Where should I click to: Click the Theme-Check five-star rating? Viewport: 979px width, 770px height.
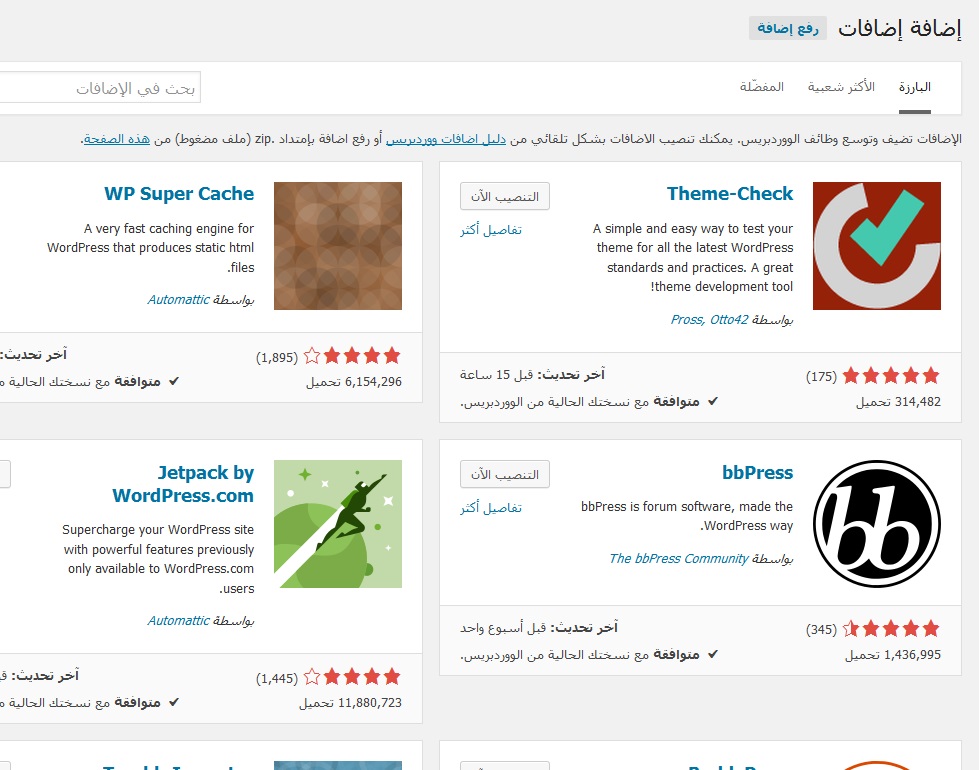tap(891, 376)
